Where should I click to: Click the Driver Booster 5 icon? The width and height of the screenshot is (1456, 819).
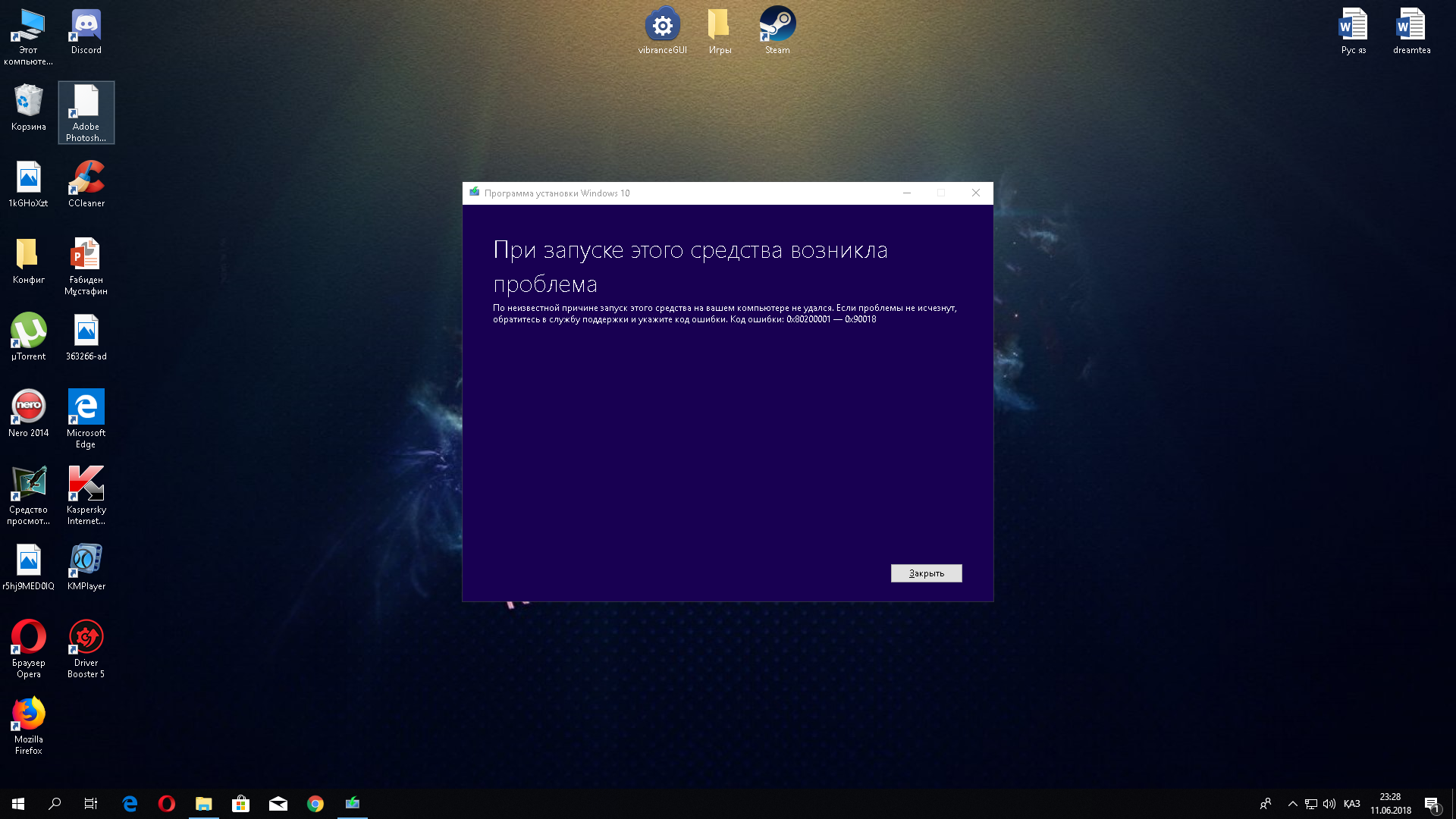(x=86, y=648)
